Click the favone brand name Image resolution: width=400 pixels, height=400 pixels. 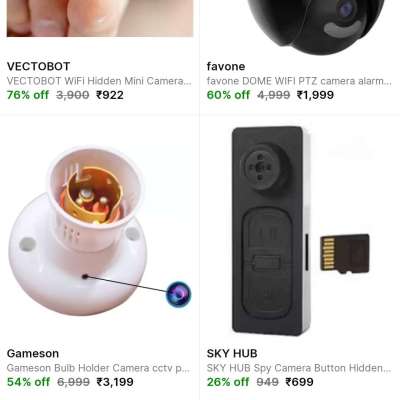tap(226, 66)
